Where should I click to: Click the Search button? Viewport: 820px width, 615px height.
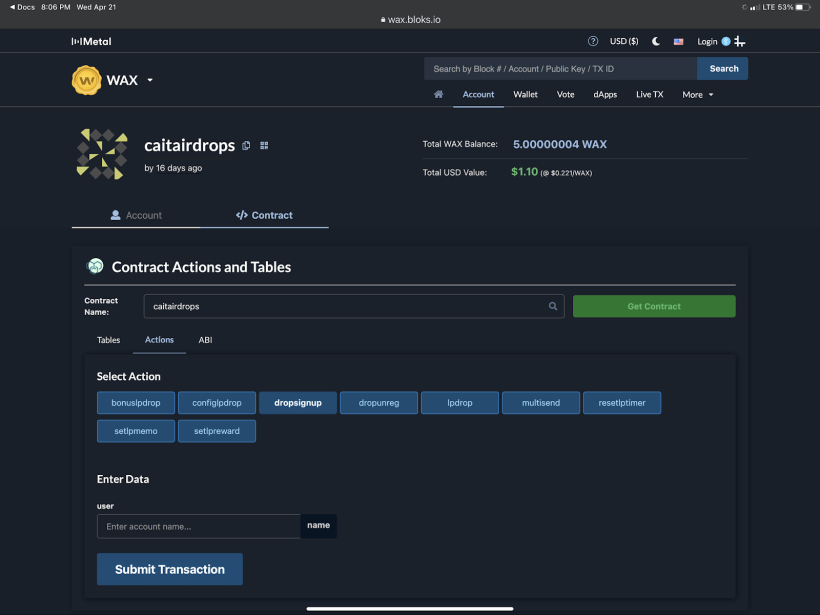pos(723,69)
